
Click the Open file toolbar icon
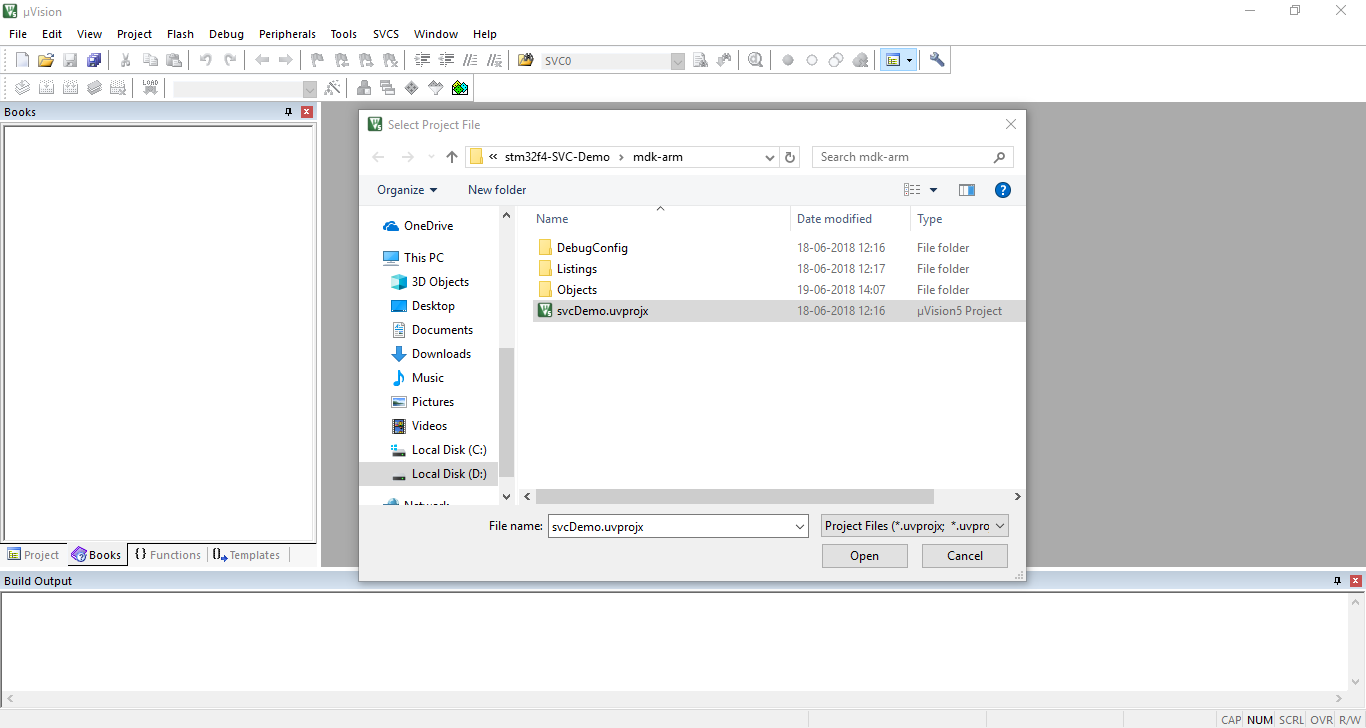coord(46,60)
